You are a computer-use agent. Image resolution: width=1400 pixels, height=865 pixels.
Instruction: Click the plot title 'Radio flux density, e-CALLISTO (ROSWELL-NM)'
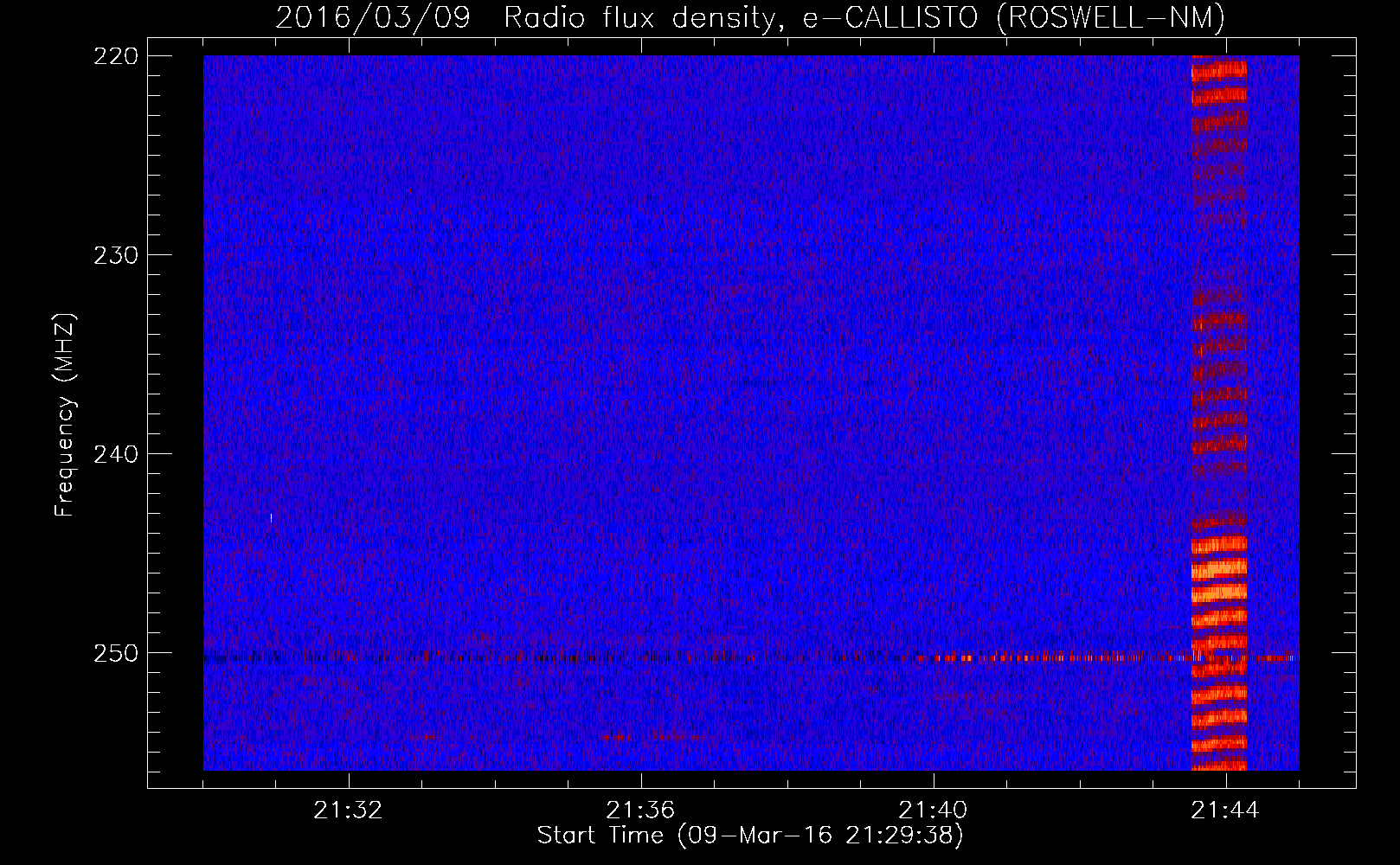(864, 17)
